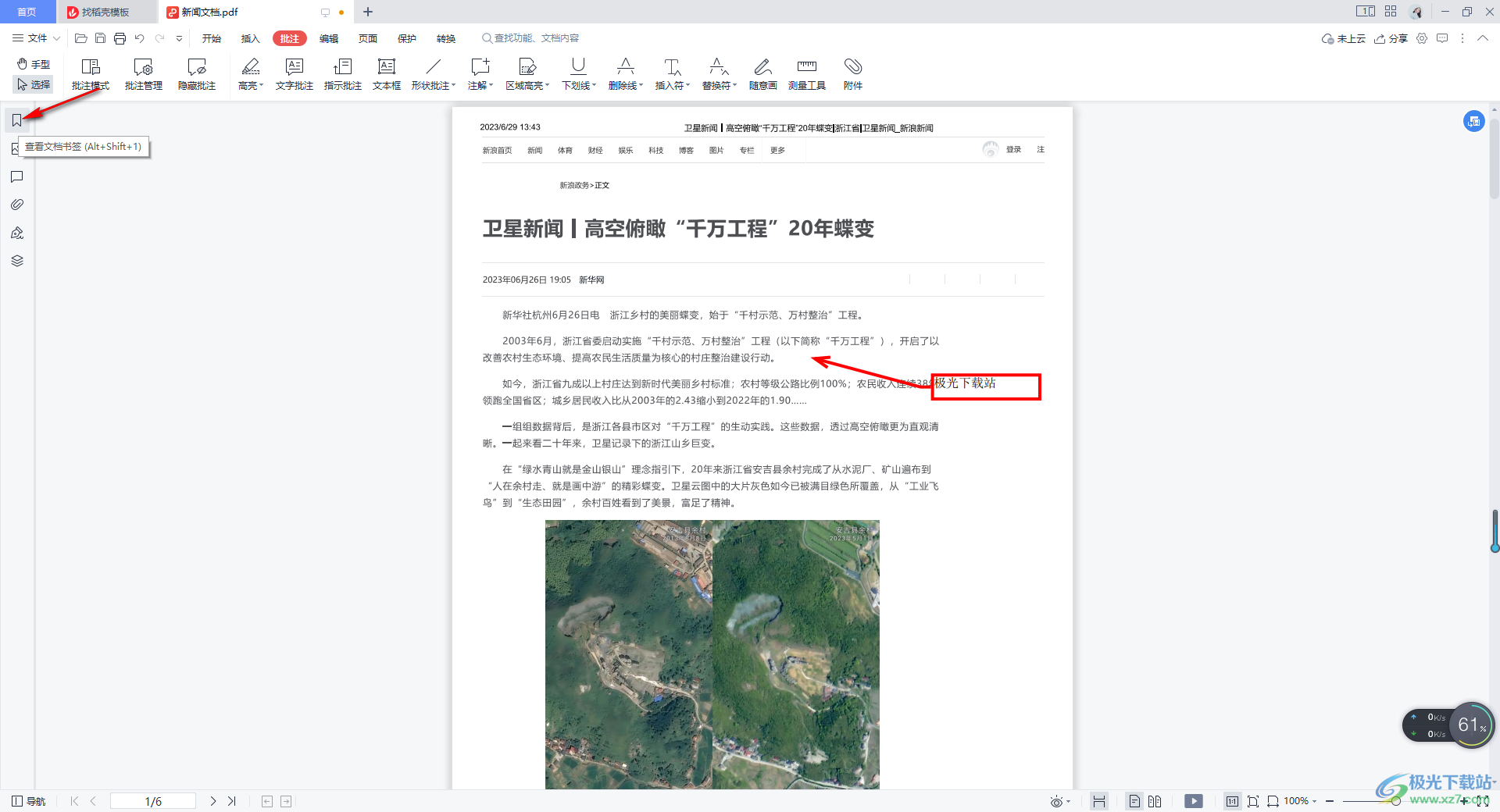1500x812 pixels.
Task: Select the 高亮 highlight tool
Action: [250, 75]
